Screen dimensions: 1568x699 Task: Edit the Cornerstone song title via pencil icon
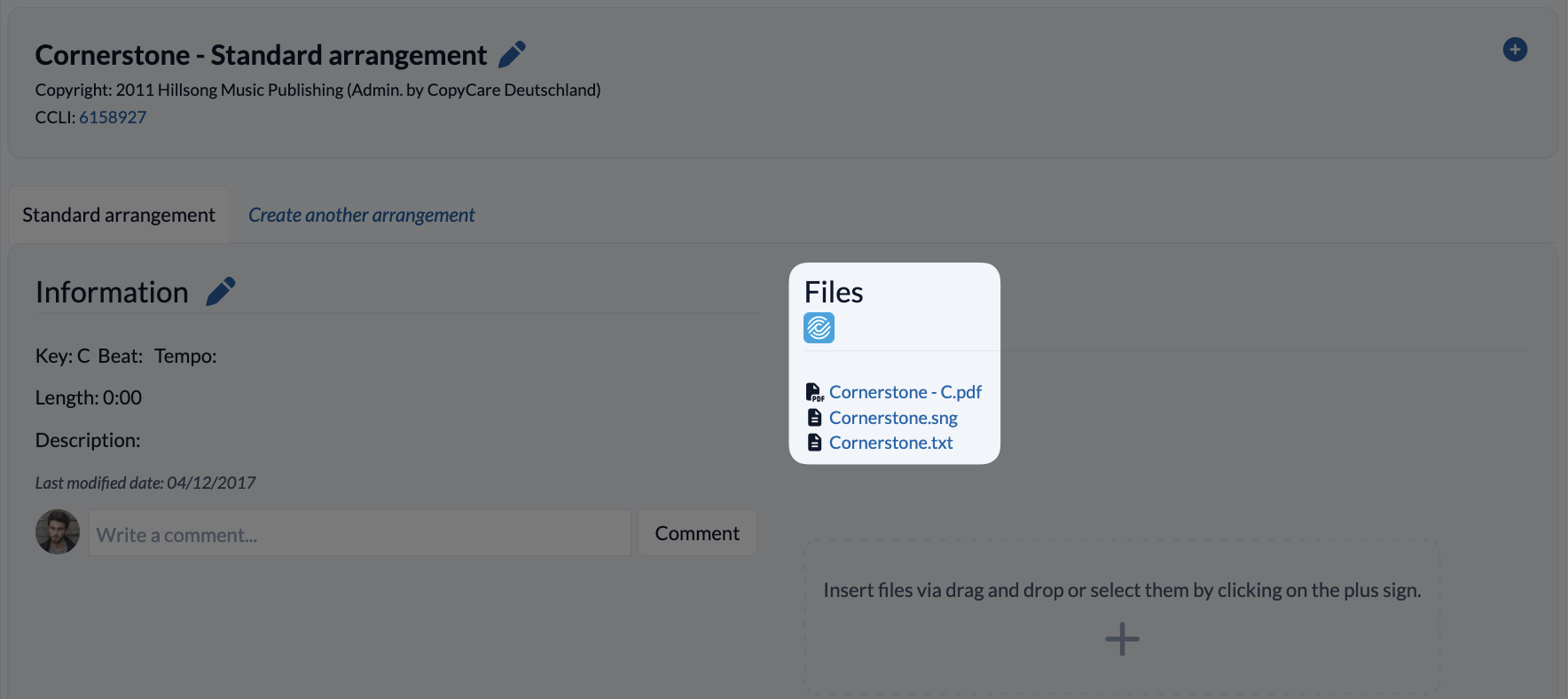(512, 55)
